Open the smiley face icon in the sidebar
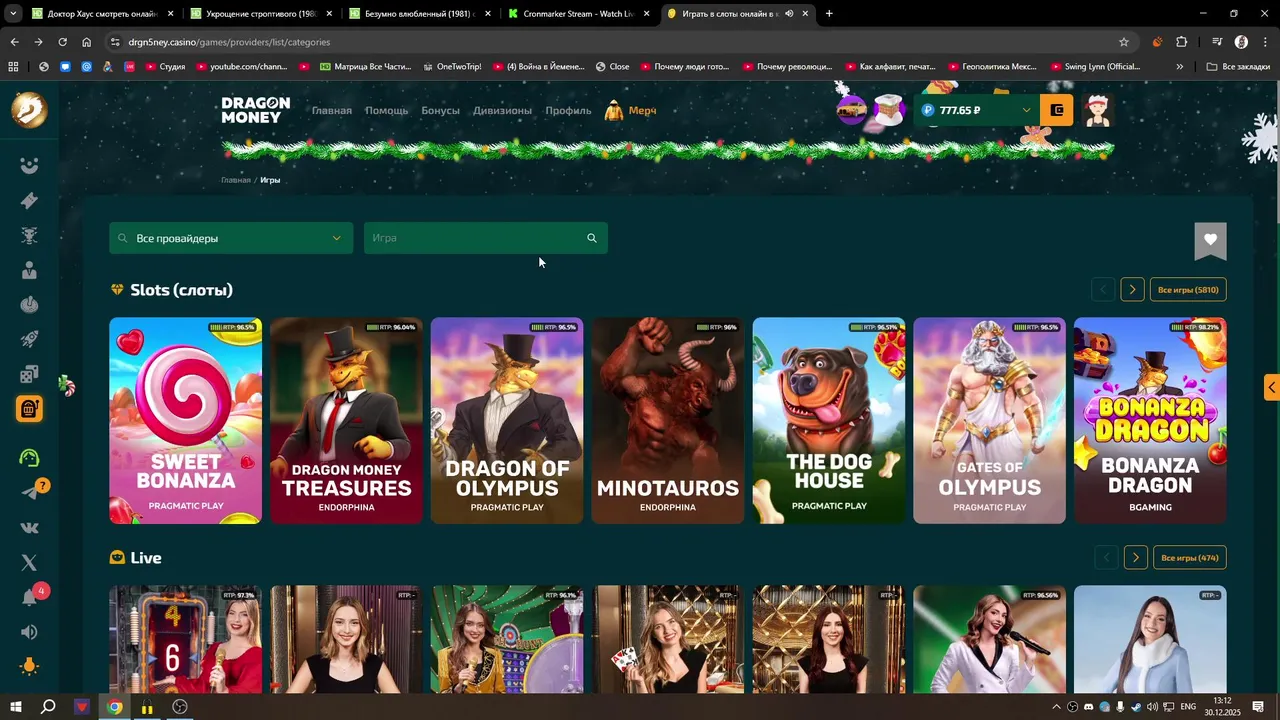This screenshot has width=1280, height=720. point(29,166)
